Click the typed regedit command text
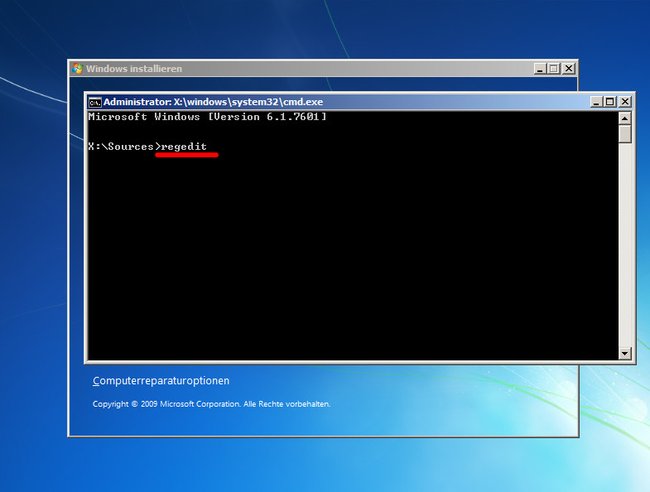 pyautogui.click(x=184, y=146)
